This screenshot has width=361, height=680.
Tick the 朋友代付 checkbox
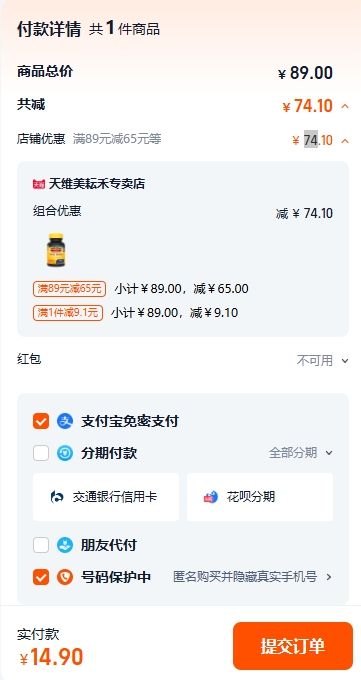click(x=41, y=545)
